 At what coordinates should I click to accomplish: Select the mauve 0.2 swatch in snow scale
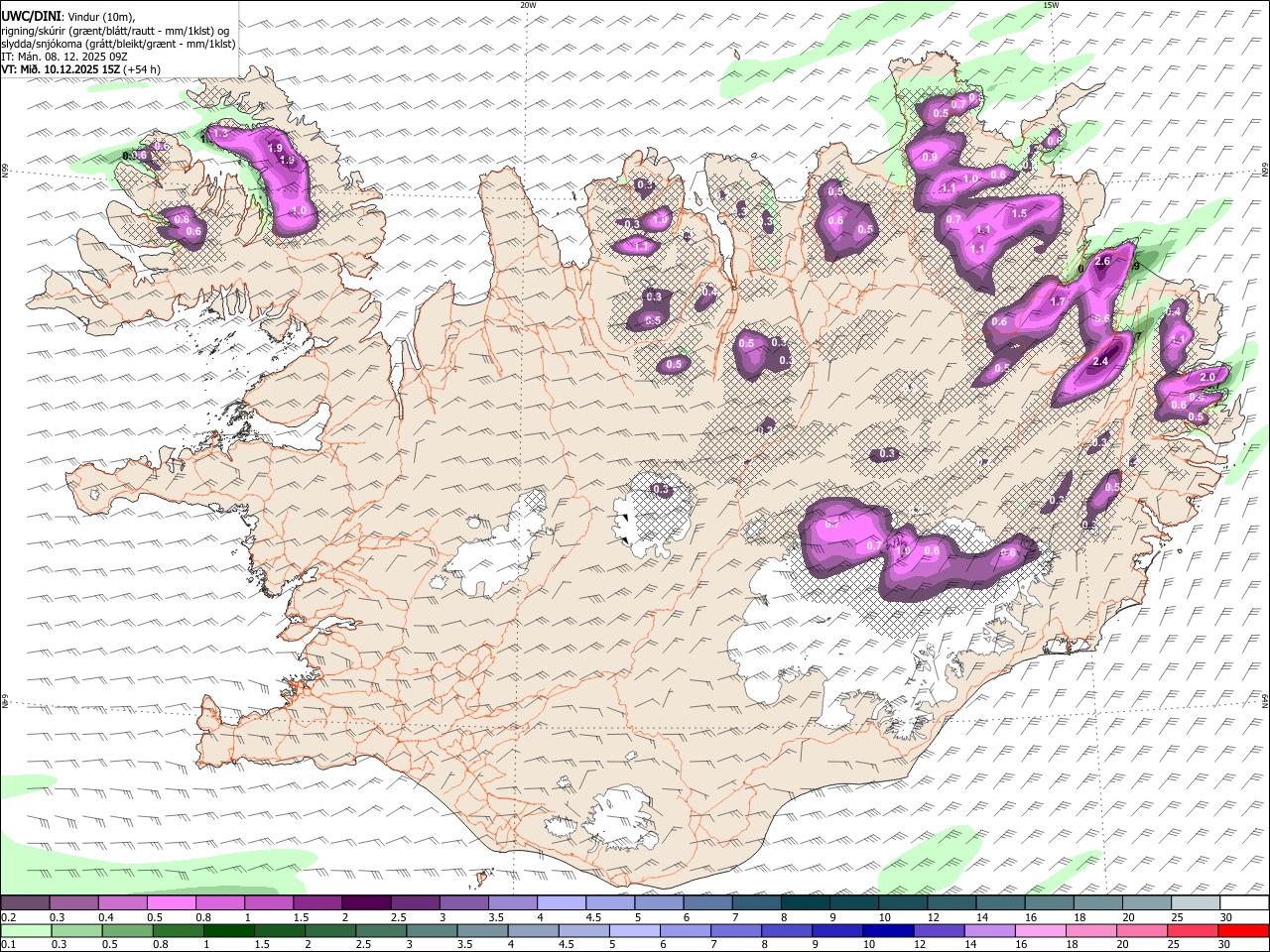[x=25, y=903]
